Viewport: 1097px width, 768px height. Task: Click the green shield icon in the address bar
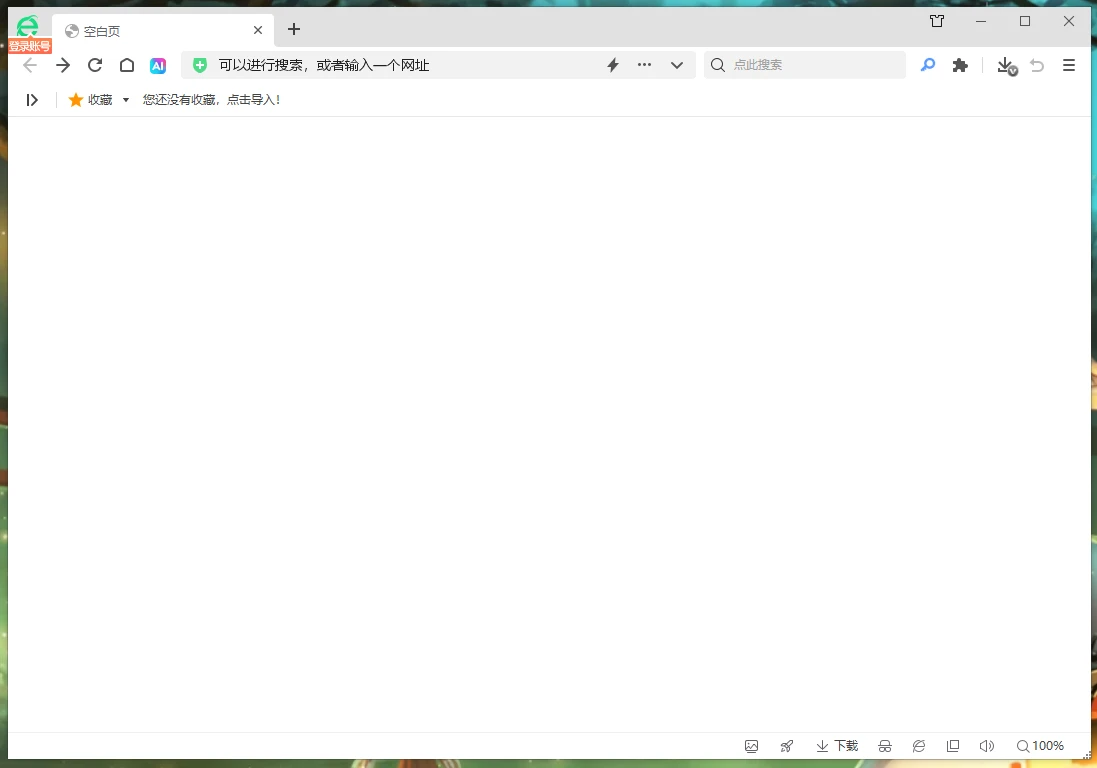(x=200, y=65)
